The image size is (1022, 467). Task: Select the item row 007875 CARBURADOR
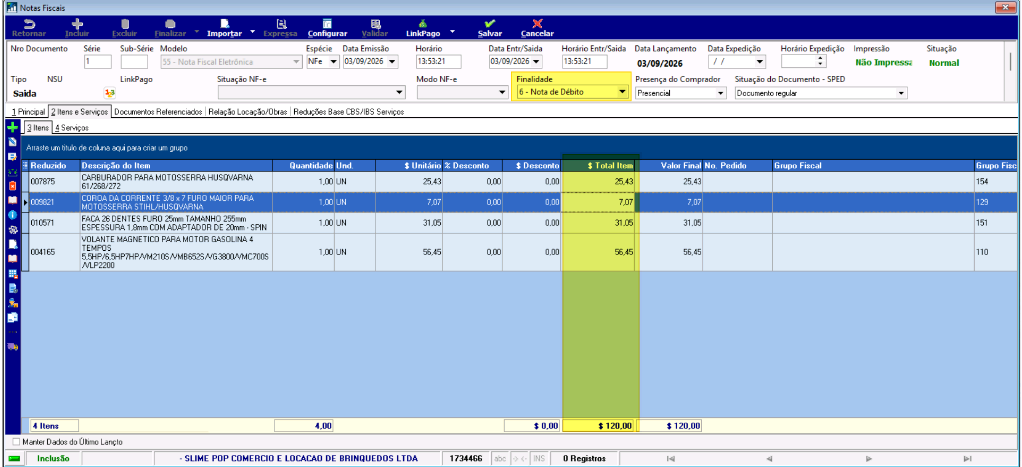pos(521,181)
